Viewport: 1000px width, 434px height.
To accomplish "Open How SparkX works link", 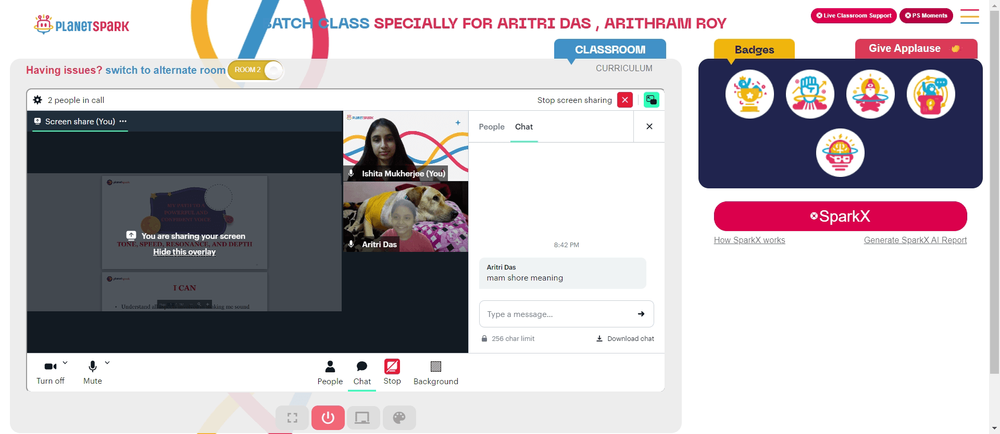I will 749,240.
